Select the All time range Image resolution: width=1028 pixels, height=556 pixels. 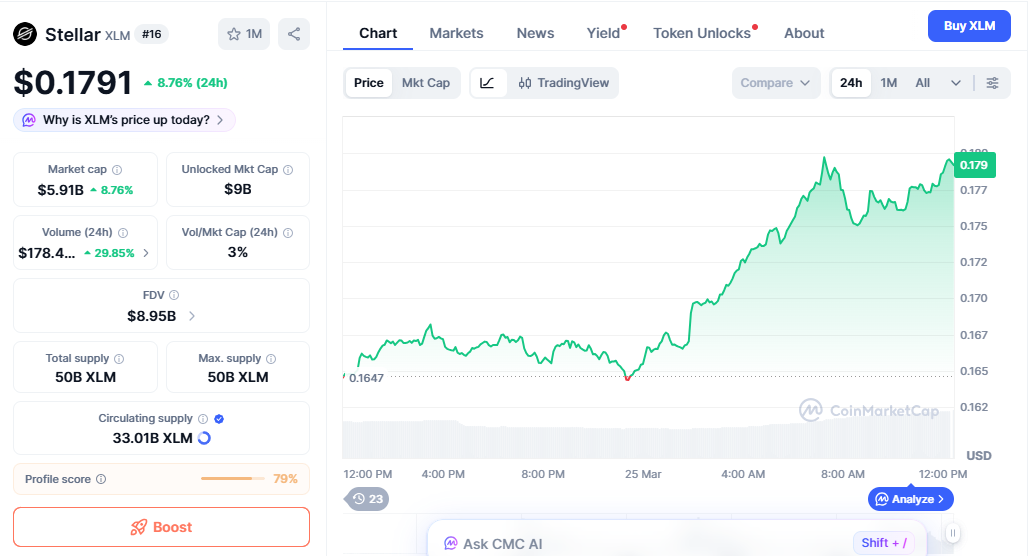tap(922, 83)
